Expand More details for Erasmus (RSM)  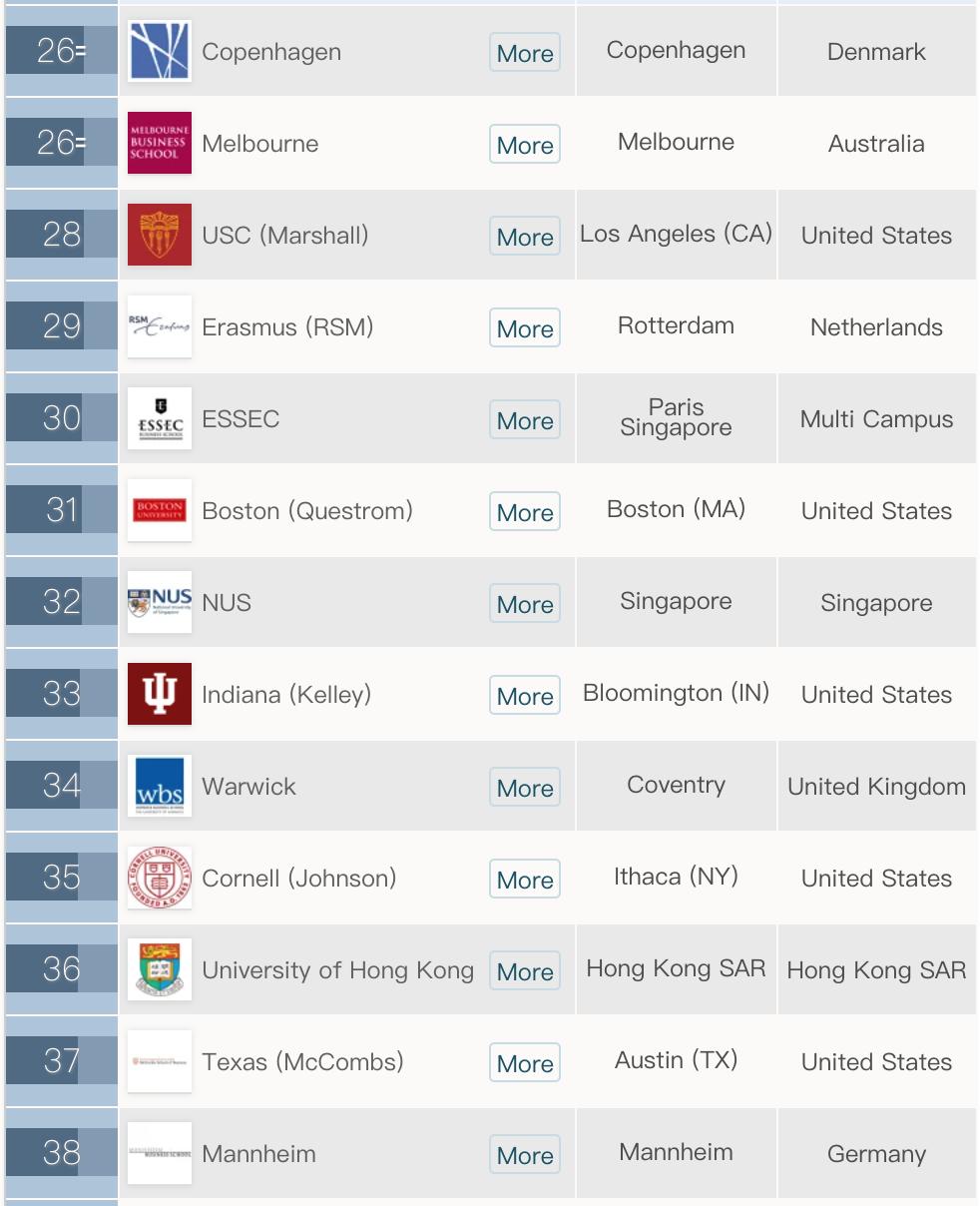tap(525, 328)
